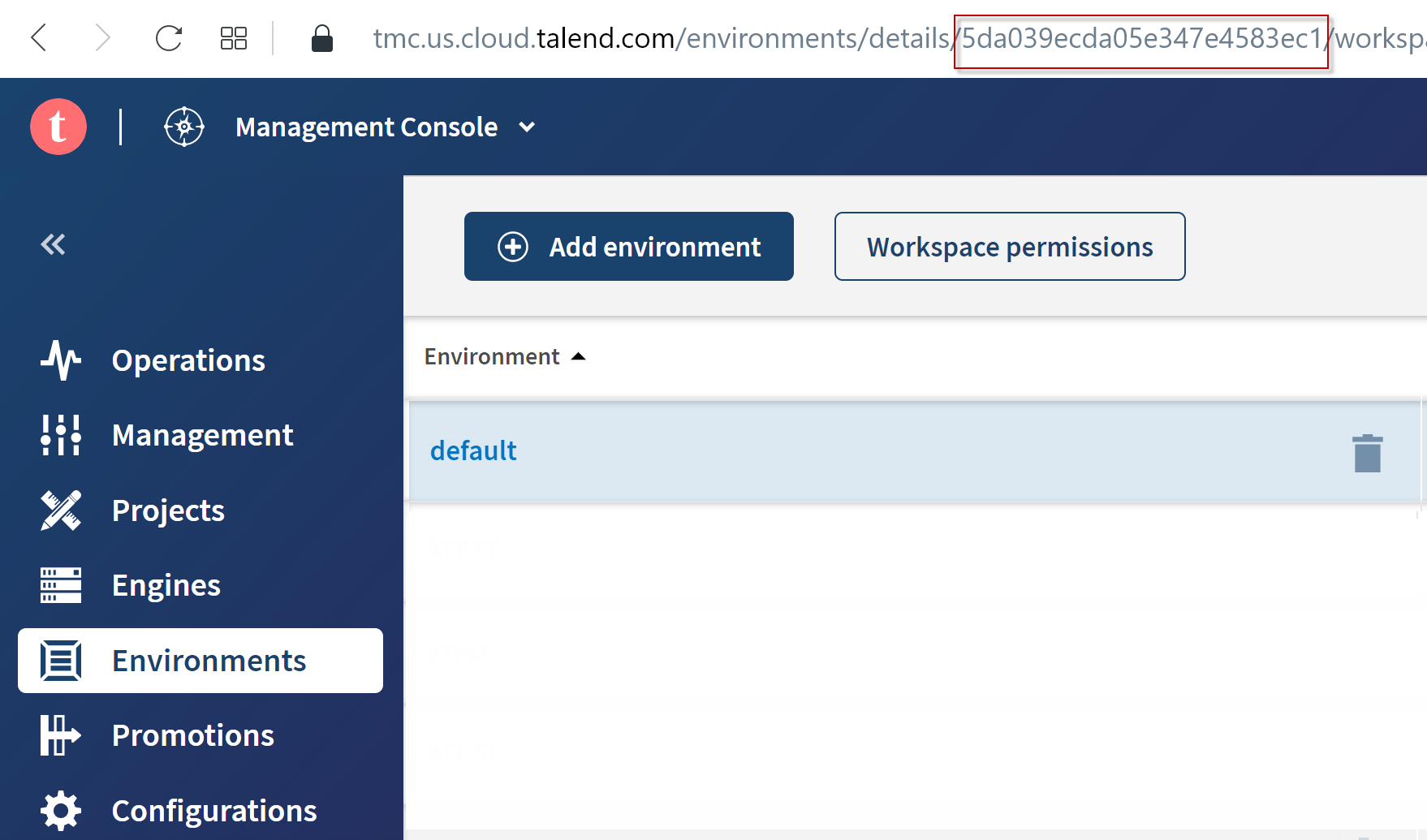Select the Operations activity icon
This screenshot has height=840, width=1427.
(x=60, y=361)
